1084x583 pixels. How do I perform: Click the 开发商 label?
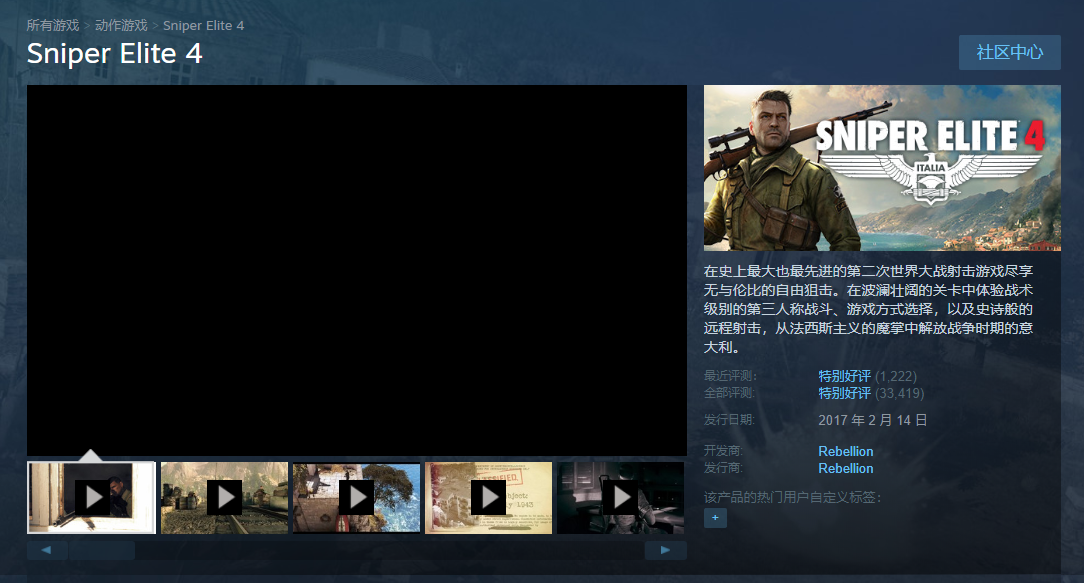tap(723, 451)
